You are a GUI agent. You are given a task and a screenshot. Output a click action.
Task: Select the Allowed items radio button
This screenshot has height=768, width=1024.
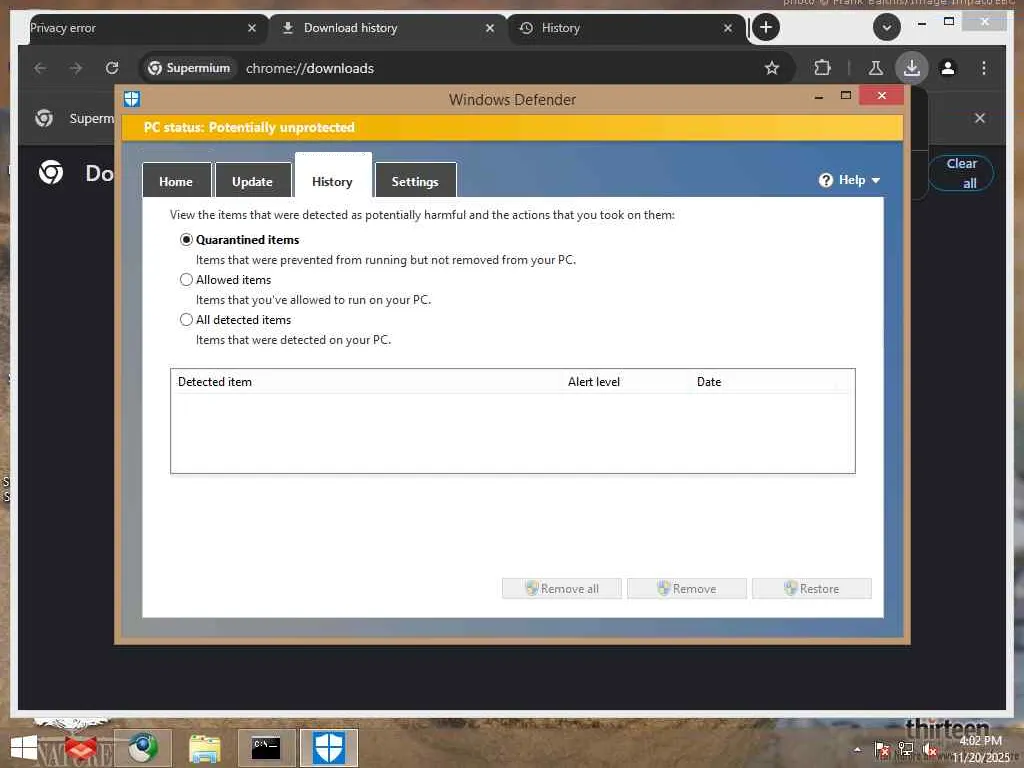tap(186, 280)
